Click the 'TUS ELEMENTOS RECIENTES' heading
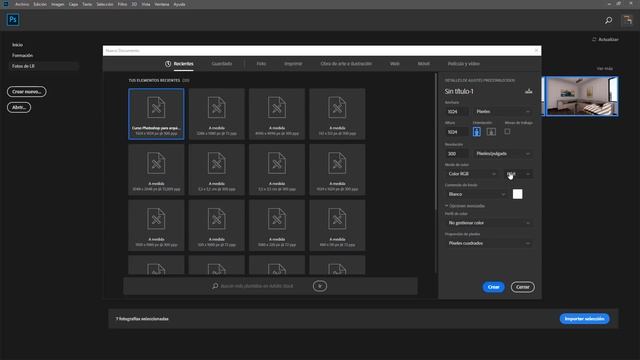Image resolution: width=640 pixels, height=360 pixels. pyautogui.click(x=154, y=80)
